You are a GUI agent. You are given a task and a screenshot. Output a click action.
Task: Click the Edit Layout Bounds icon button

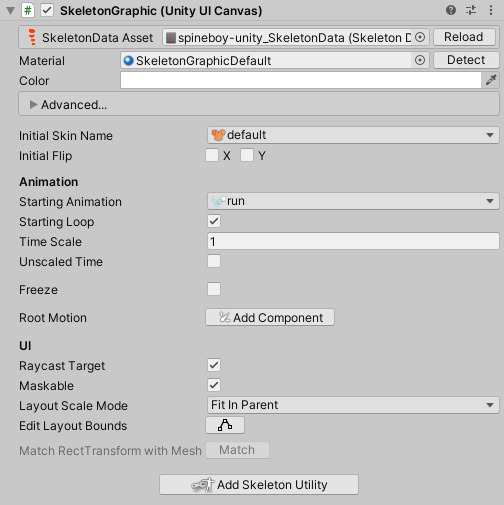(x=225, y=425)
